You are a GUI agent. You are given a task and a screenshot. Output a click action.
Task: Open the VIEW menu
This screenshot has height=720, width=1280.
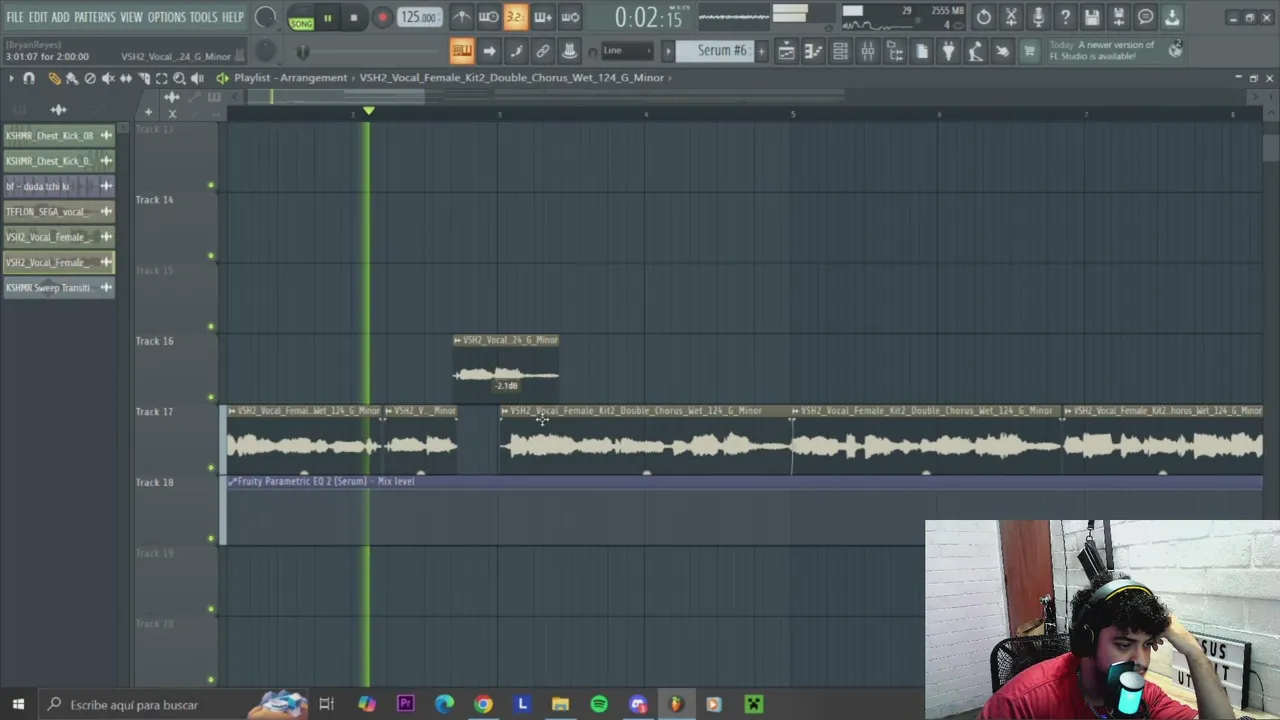point(132,17)
